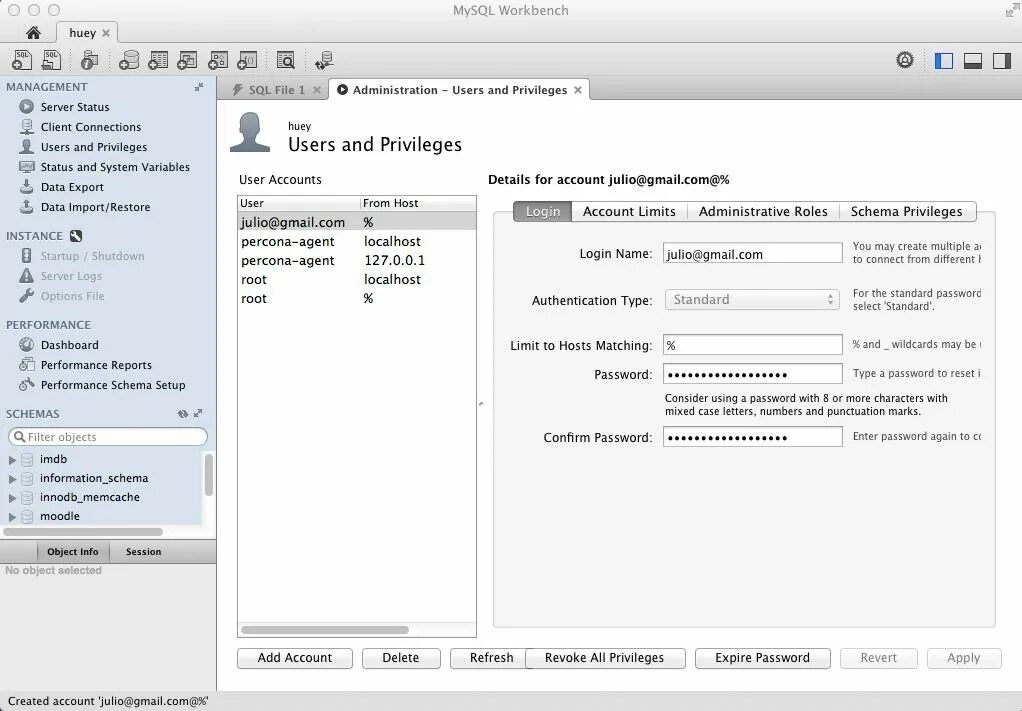Create a new SQL tab icon

pyautogui.click(x=22, y=60)
